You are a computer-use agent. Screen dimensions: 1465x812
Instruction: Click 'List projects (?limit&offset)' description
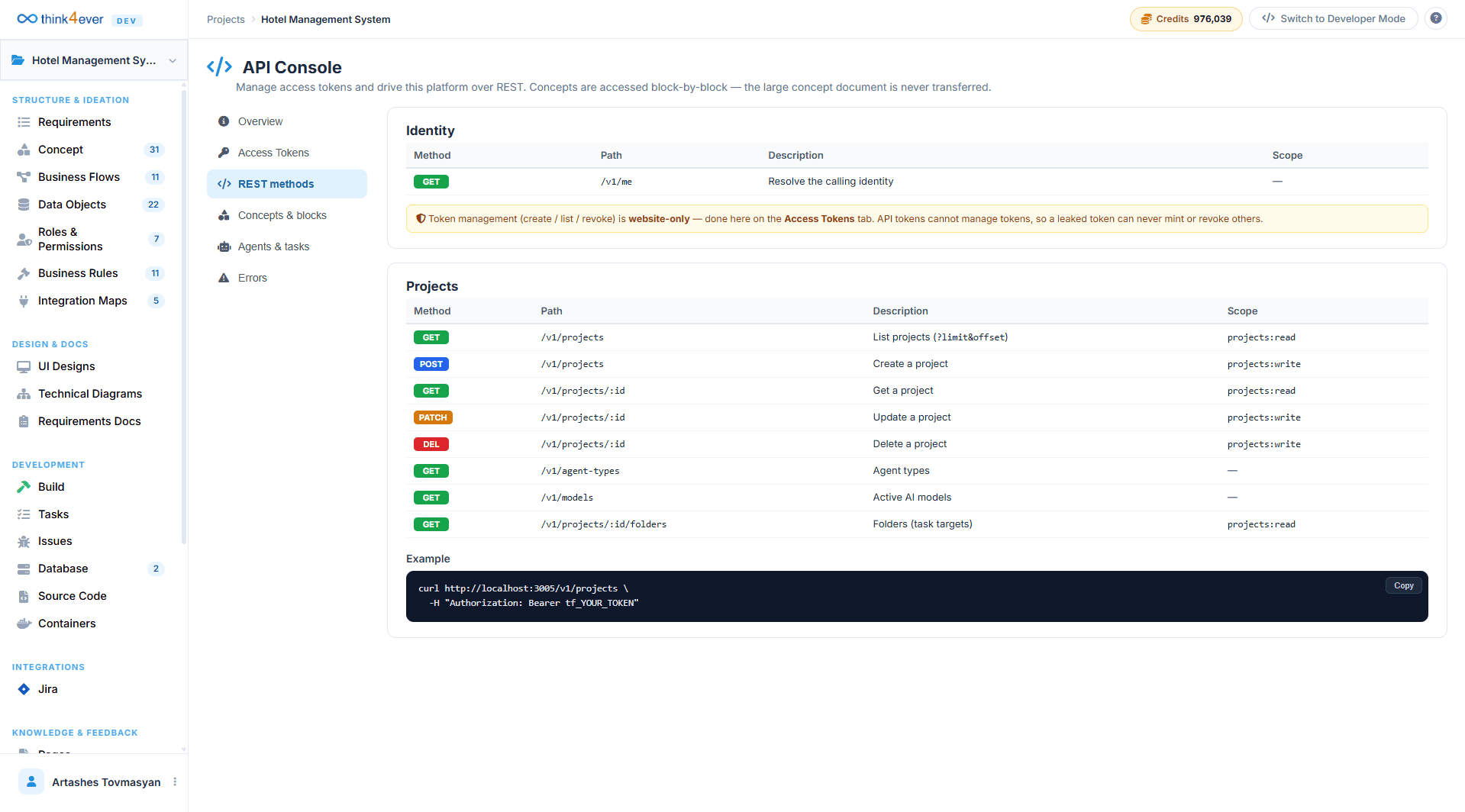941,337
